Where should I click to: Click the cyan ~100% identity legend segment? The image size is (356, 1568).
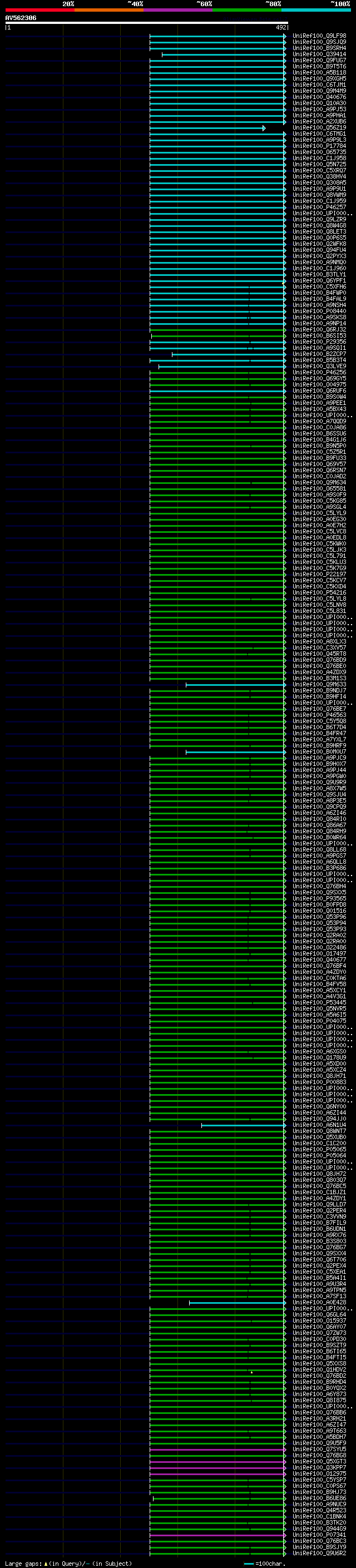[x=316, y=11]
